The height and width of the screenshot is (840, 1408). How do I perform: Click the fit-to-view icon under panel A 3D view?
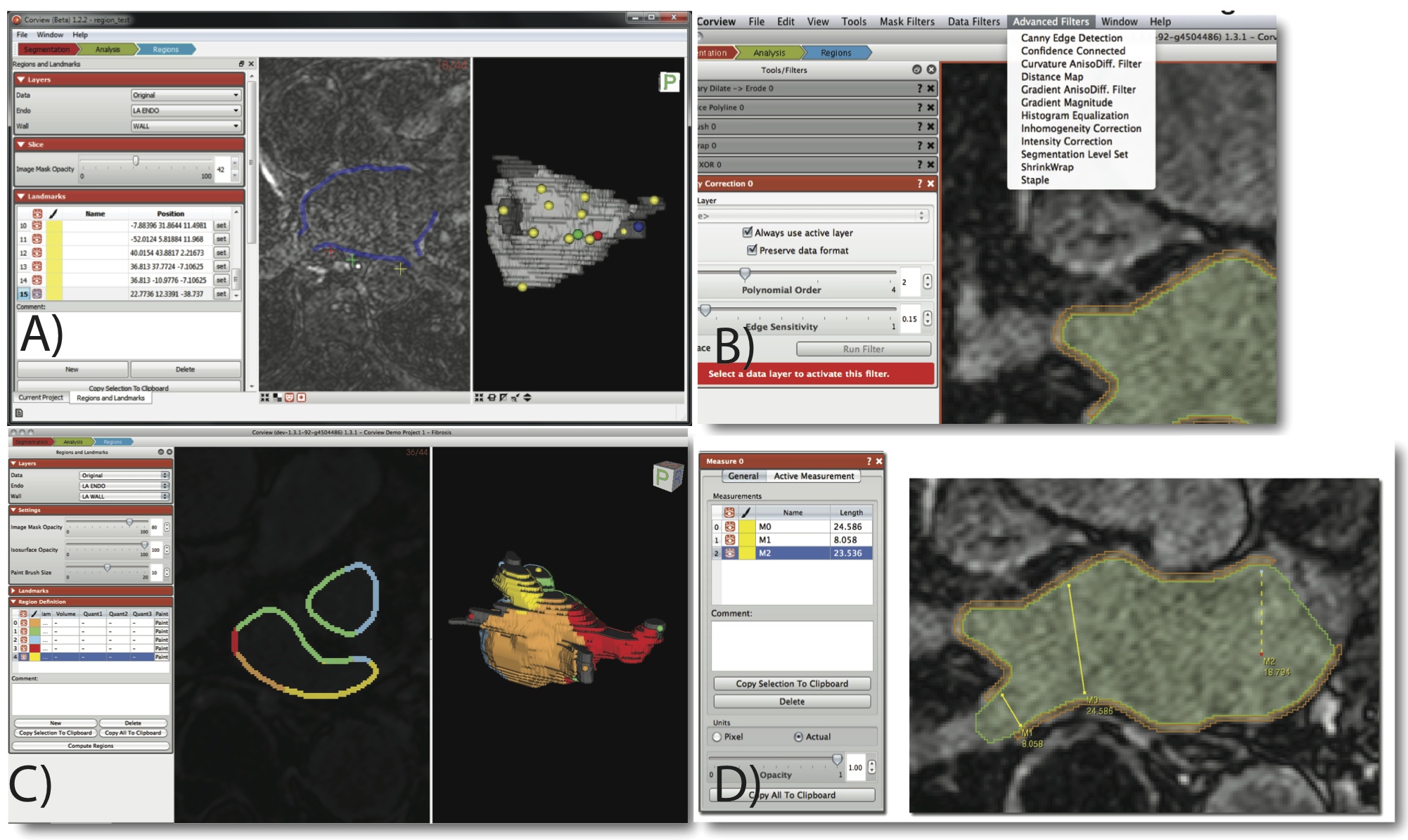point(479,398)
